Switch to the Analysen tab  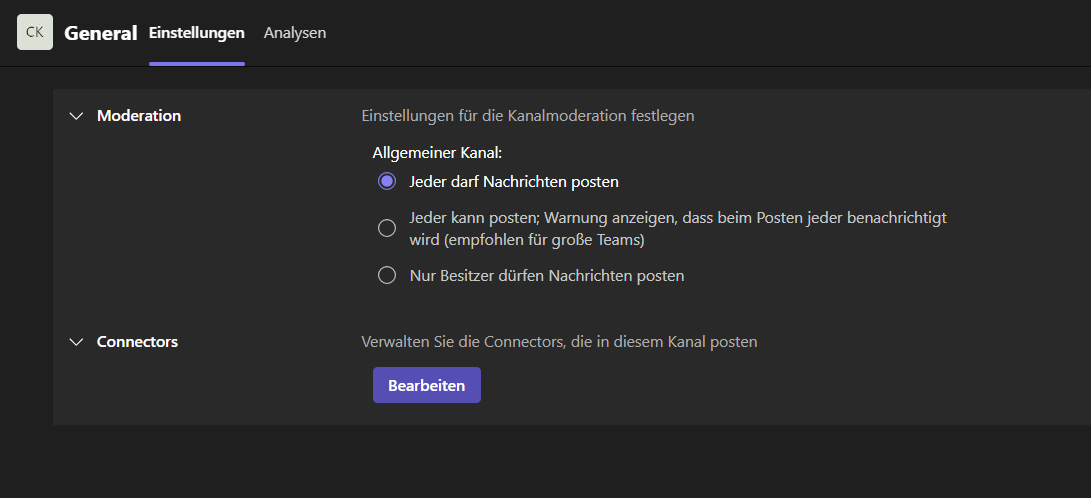[x=295, y=33]
